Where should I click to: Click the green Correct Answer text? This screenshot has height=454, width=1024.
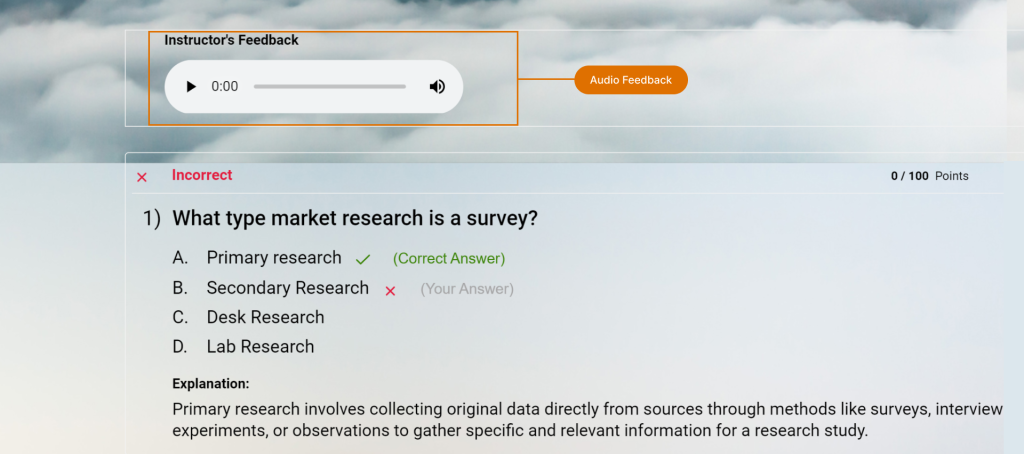click(x=449, y=259)
